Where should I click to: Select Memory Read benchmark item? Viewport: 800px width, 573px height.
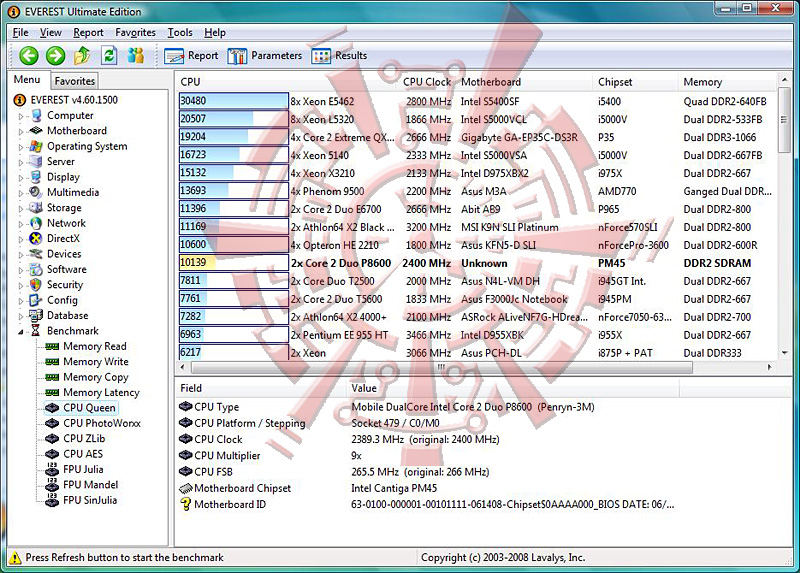(x=94, y=346)
